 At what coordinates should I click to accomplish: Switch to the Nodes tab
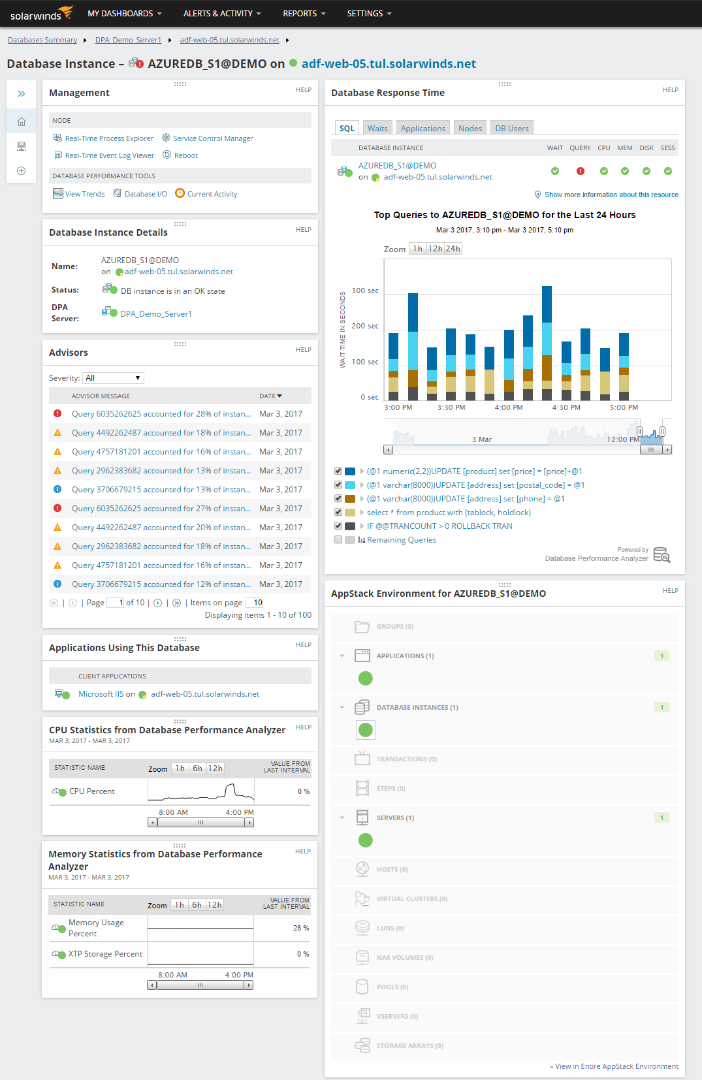tap(471, 128)
